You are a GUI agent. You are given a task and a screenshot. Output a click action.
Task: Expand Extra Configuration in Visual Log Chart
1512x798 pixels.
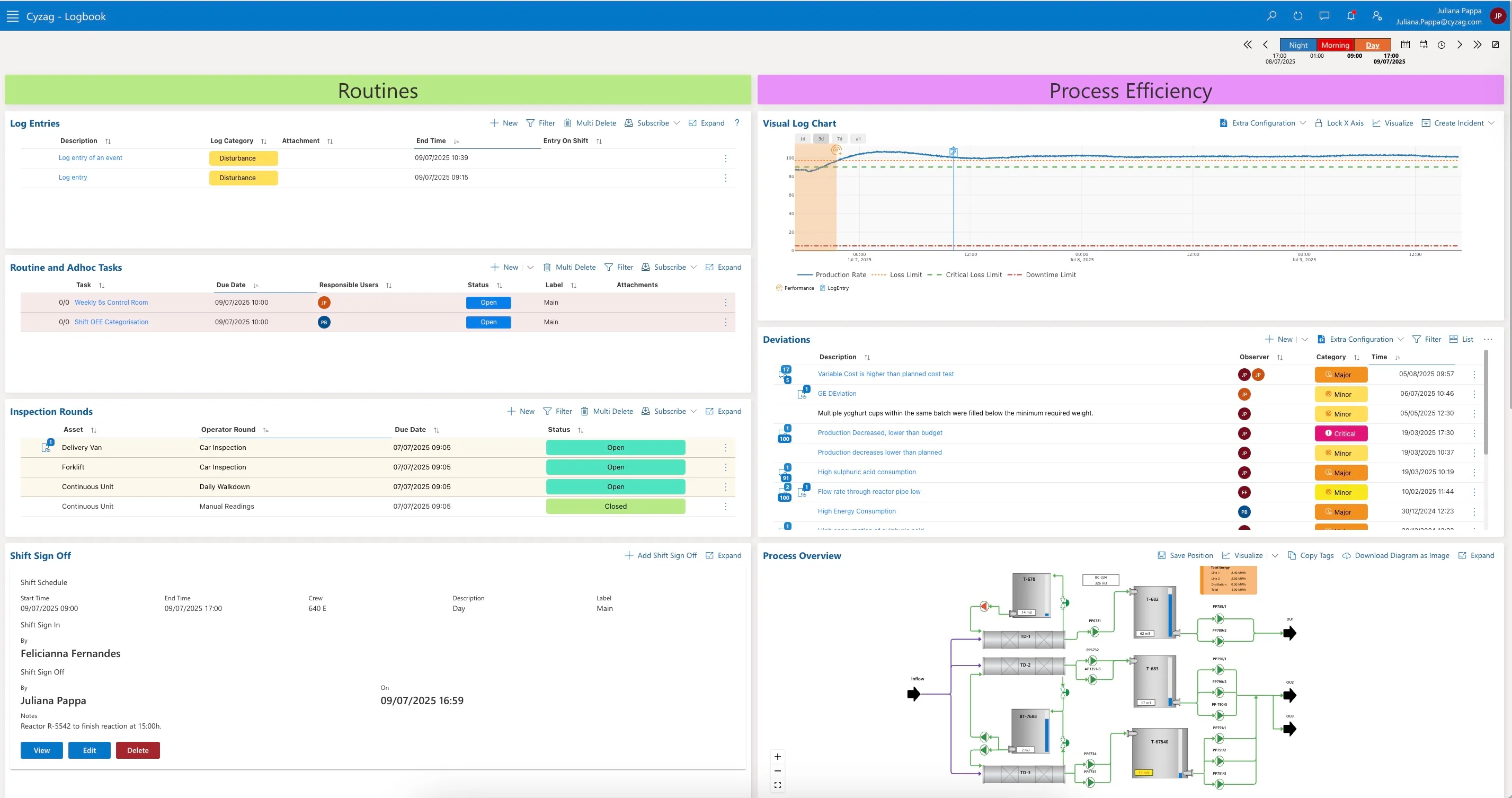click(x=1302, y=123)
